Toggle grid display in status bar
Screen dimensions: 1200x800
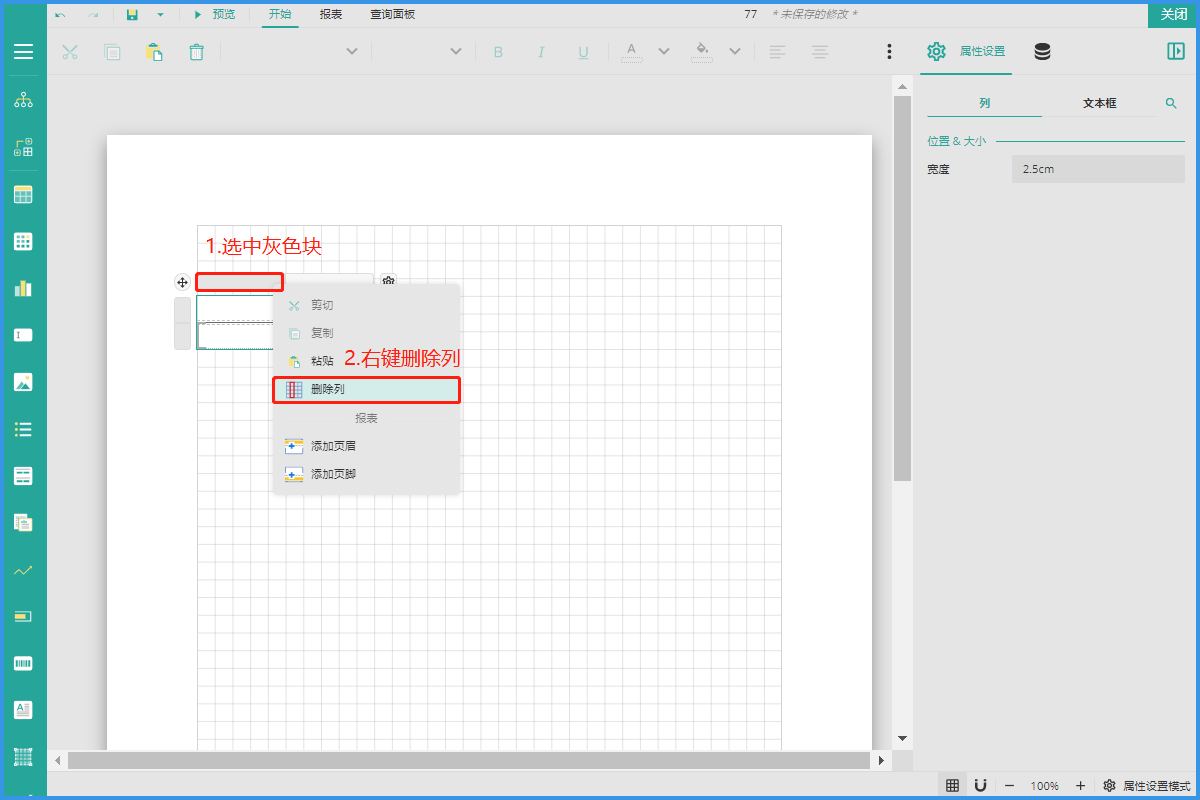953,786
